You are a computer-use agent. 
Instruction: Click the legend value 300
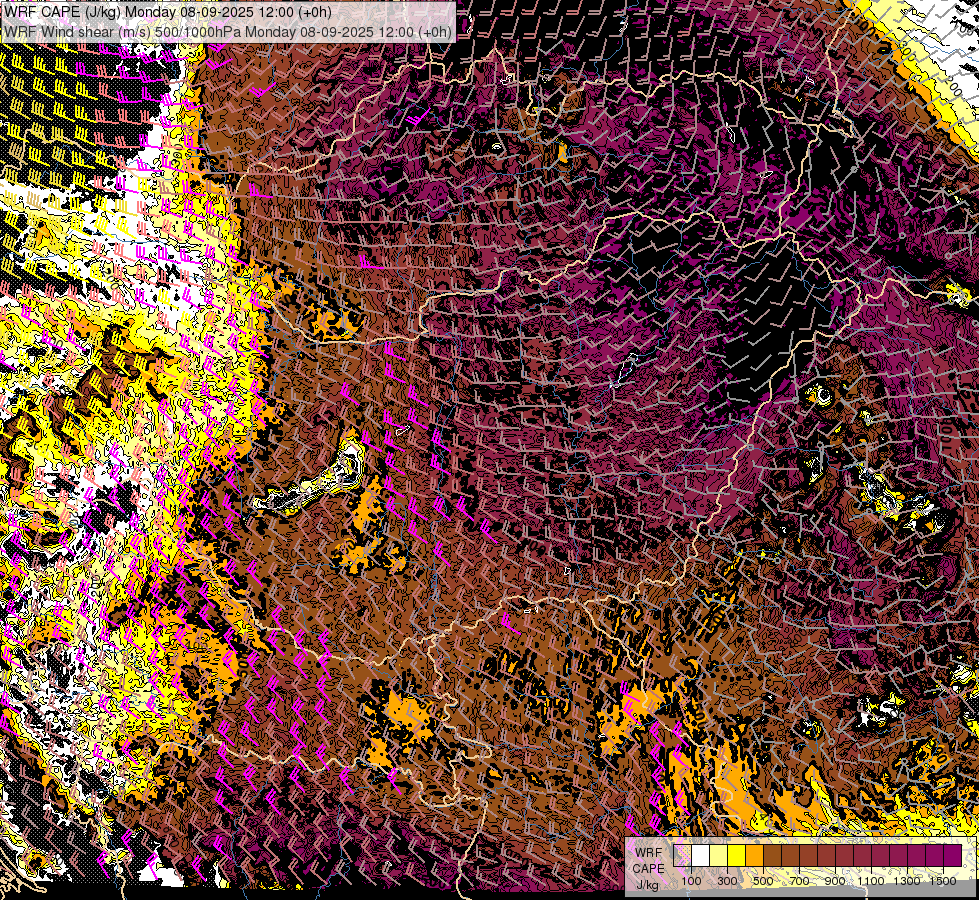point(727,881)
